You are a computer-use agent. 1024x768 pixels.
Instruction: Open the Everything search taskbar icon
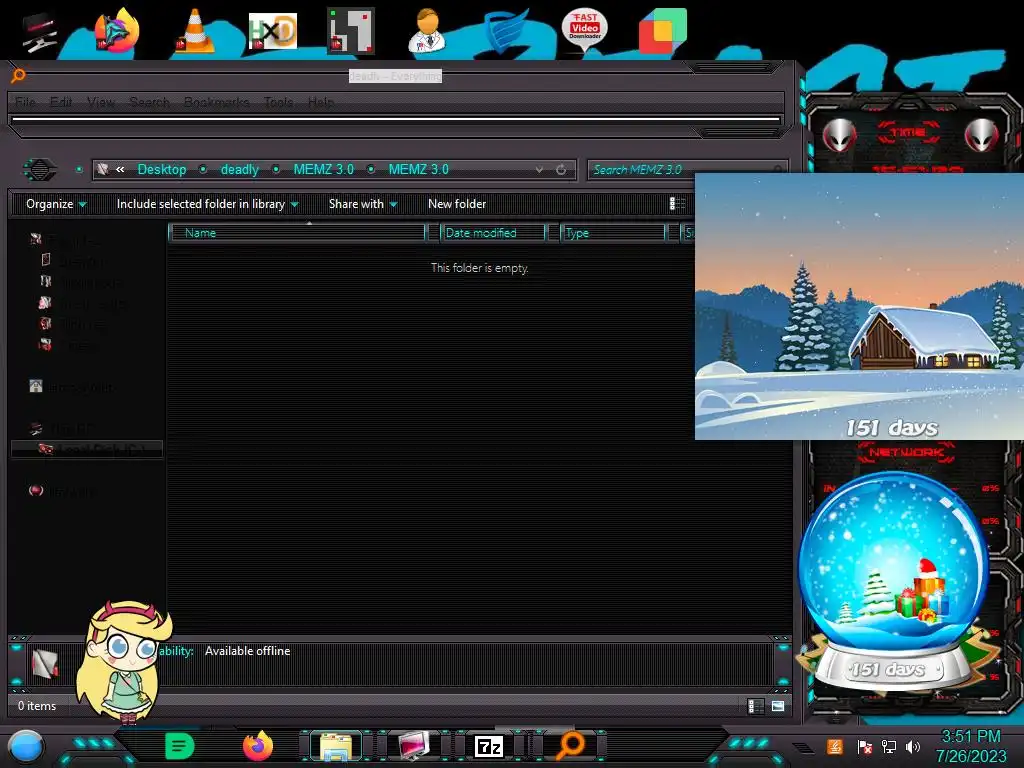tap(569, 745)
